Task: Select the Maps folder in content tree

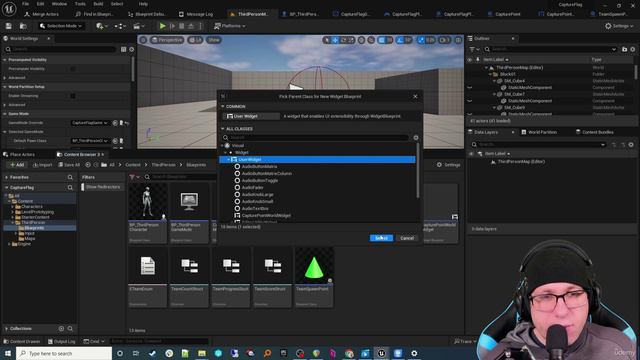Action: (29, 238)
